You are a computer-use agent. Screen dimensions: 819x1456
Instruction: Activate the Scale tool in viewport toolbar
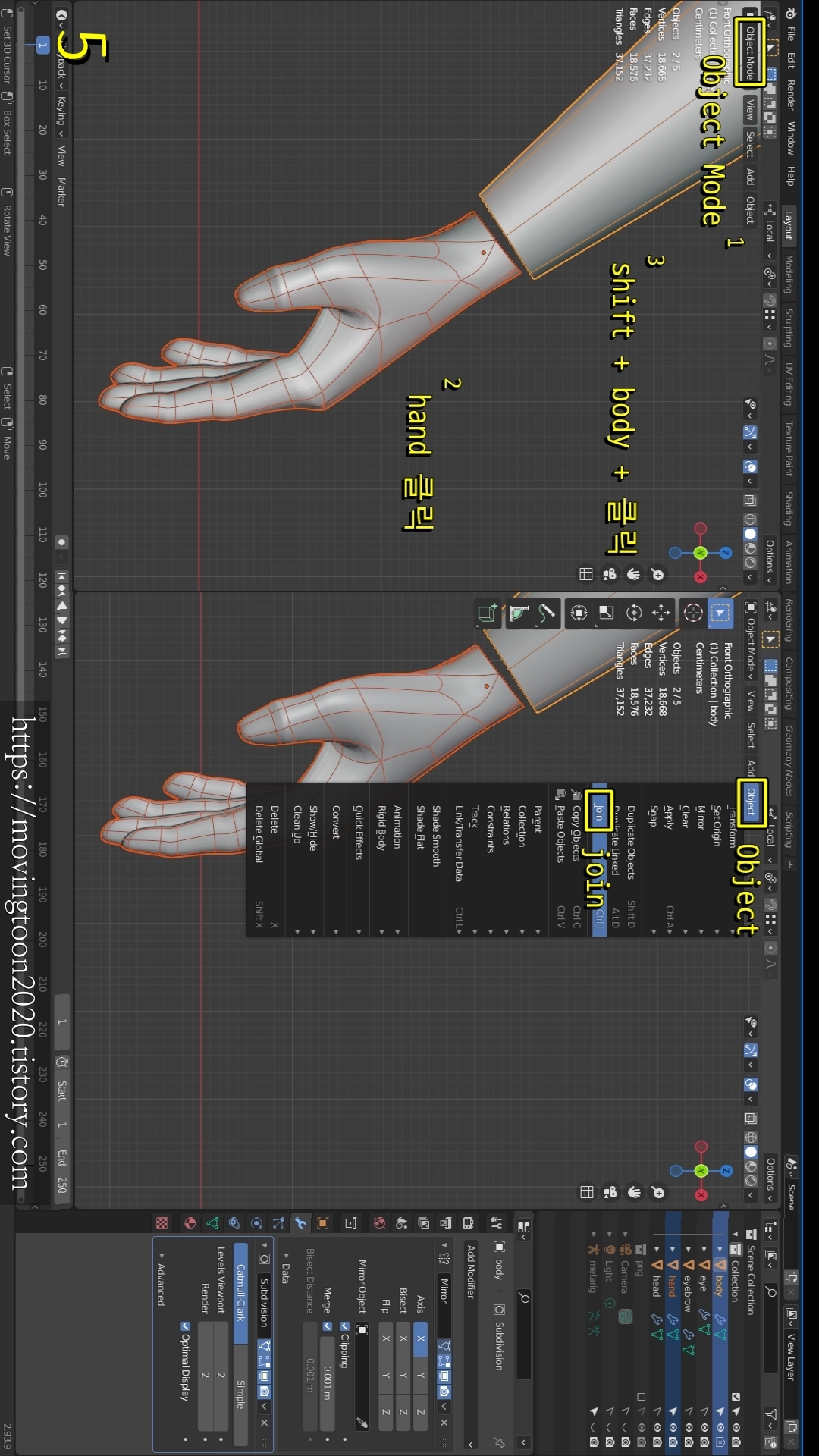click(x=607, y=613)
